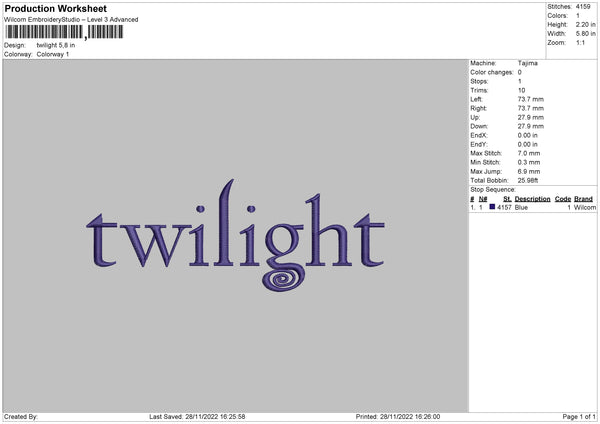Image resolution: width=600 pixels, height=424 pixels.
Task: Click the "Brand" column header
Action: (583, 199)
